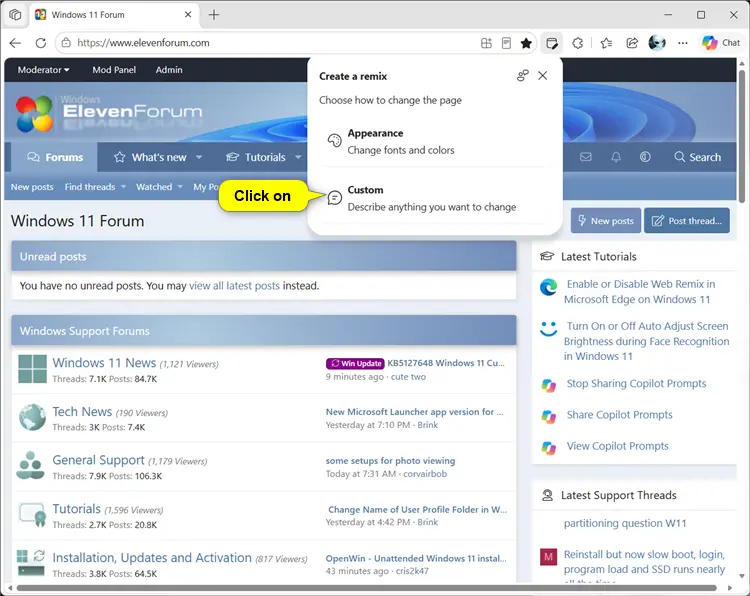
Task: Click the Web Remix toolbar icon
Action: click(551, 43)
